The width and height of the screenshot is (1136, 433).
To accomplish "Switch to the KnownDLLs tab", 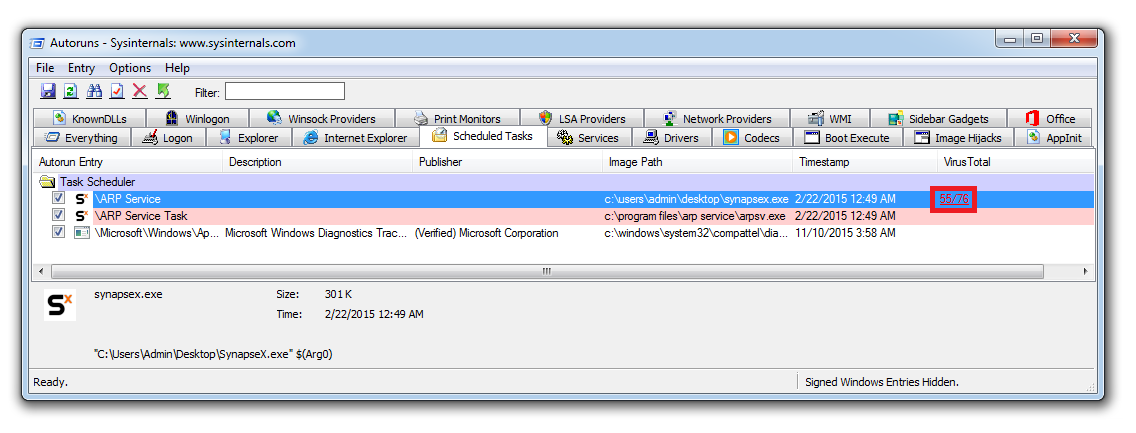I will point(89,119).
